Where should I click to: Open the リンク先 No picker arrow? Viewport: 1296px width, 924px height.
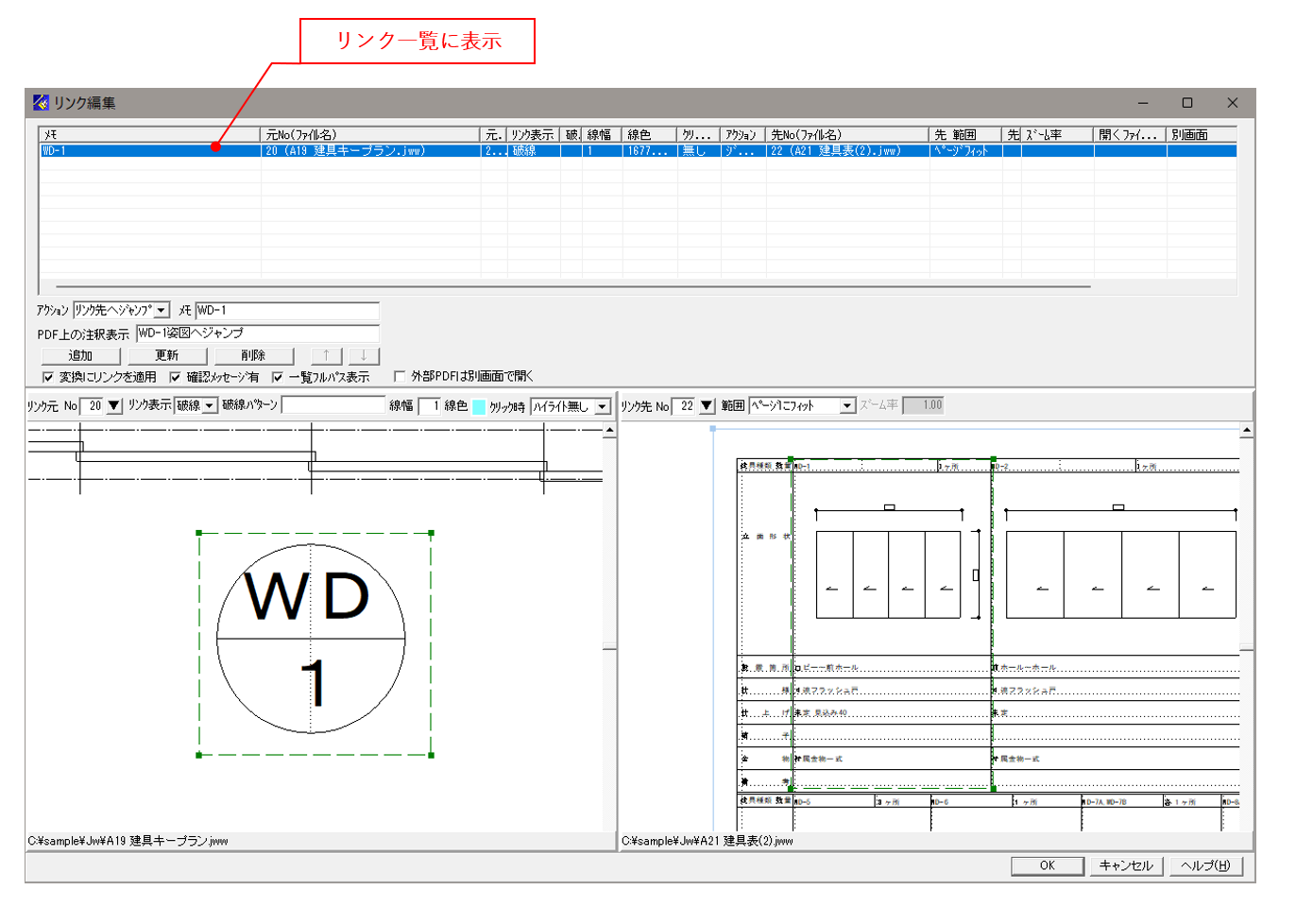point(707,405)
